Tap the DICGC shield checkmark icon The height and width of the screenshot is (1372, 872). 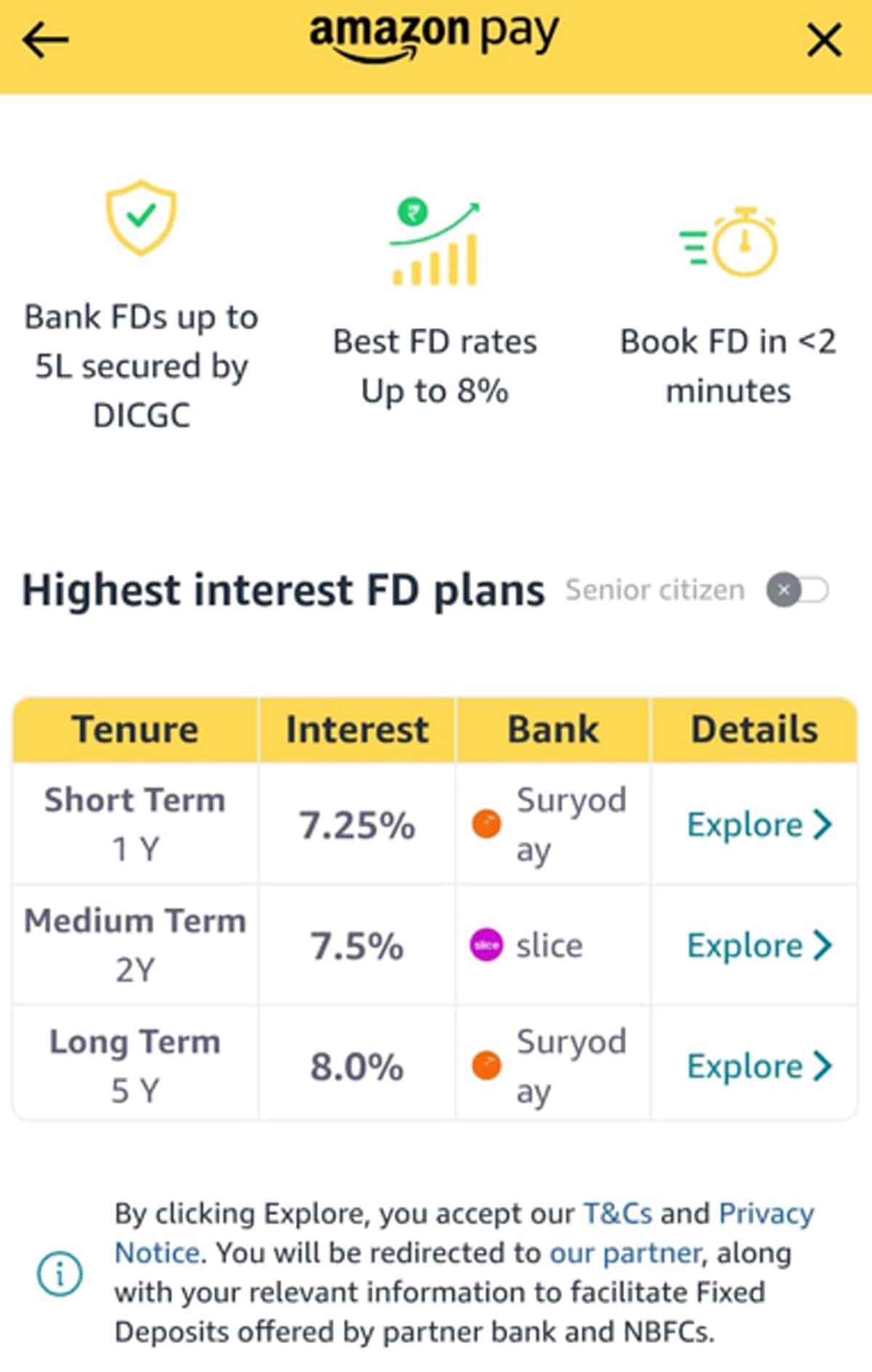click(x=142, y=217)
